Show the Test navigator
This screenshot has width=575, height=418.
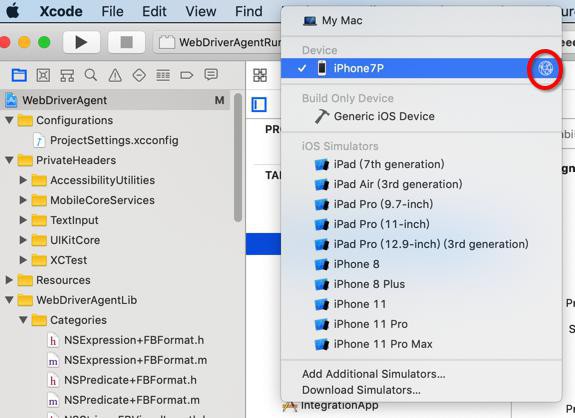pyautogui.click(x=139, y=76)
